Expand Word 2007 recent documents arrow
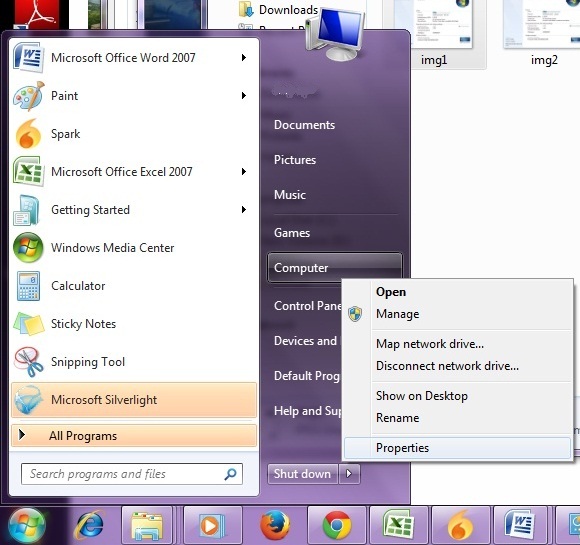 (243, 57)
